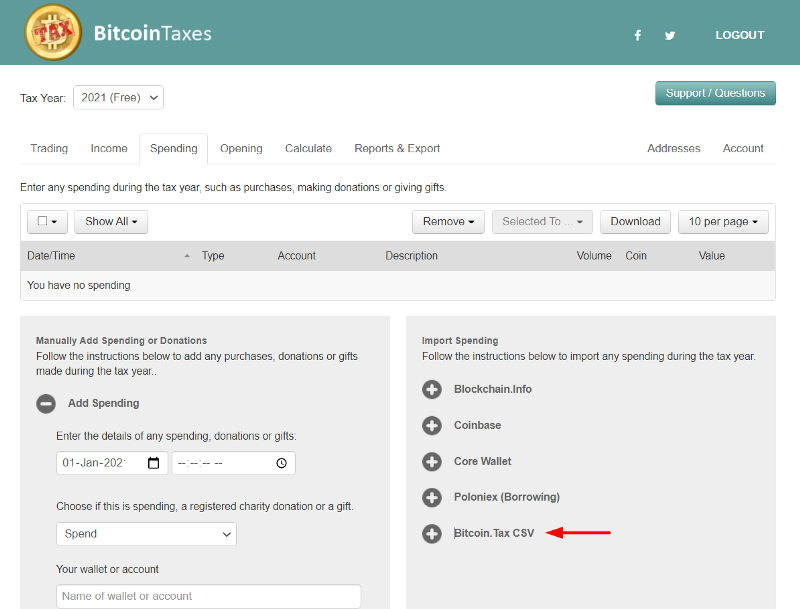
Task: Open the Reports & Export tab
Action: [397, 148]
